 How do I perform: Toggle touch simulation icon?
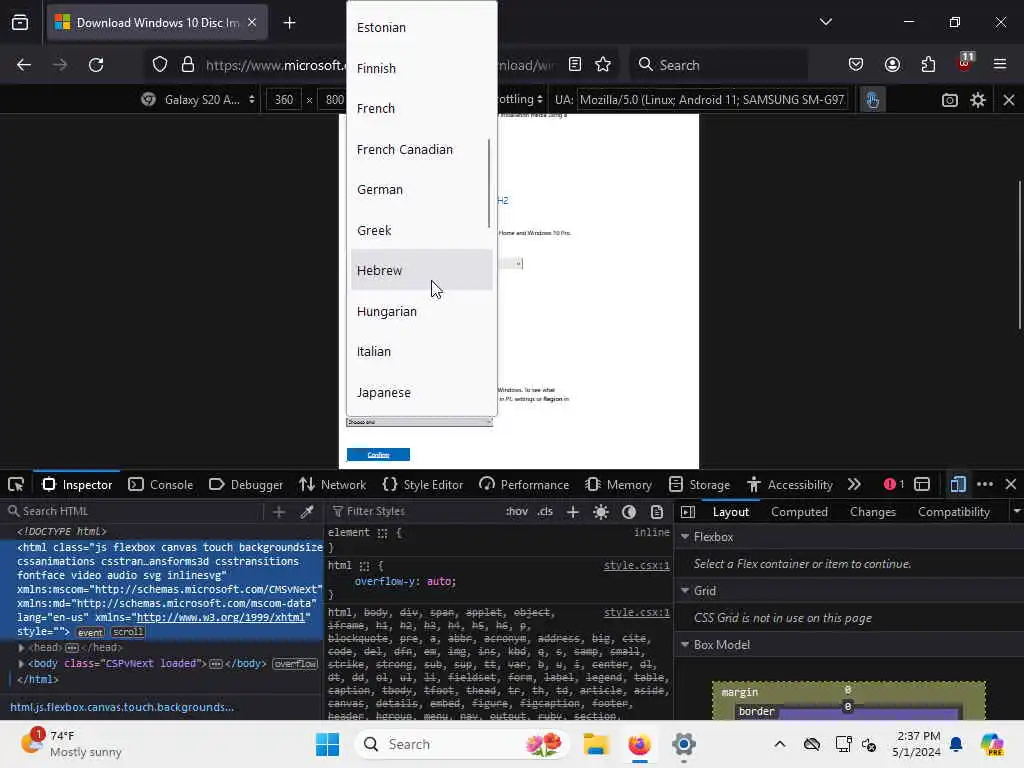[872, 100]
